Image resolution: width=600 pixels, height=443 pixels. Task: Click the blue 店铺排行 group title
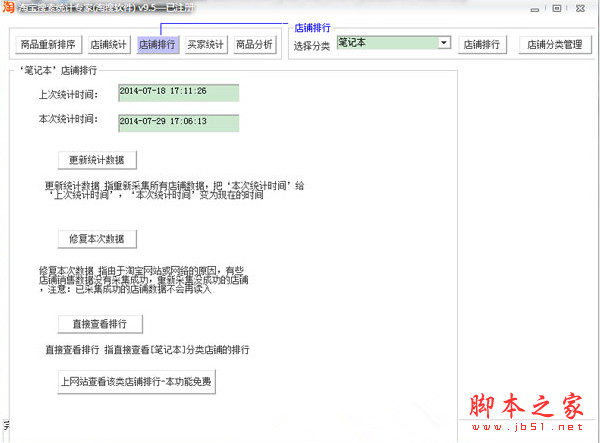click(312, 28)
